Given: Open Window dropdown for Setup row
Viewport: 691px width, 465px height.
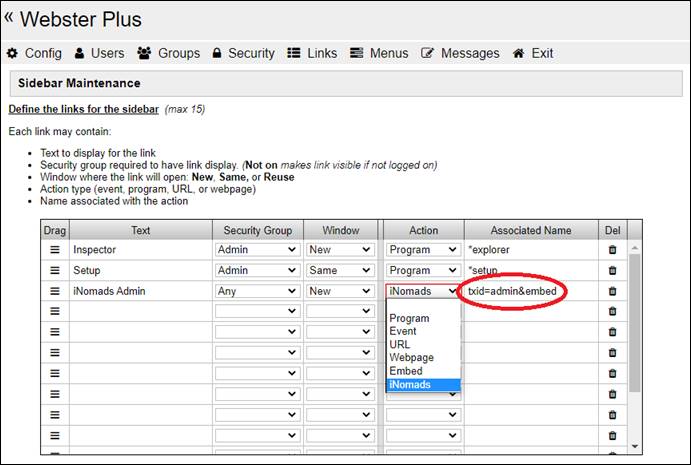Looking at the screenshot, I should (x=340, y=270).
